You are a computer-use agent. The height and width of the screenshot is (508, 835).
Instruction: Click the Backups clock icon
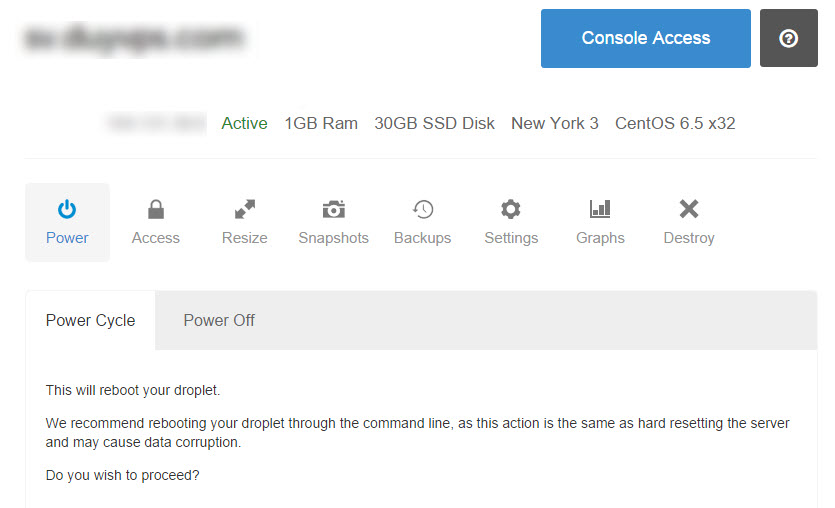click(x=422, y=210)
